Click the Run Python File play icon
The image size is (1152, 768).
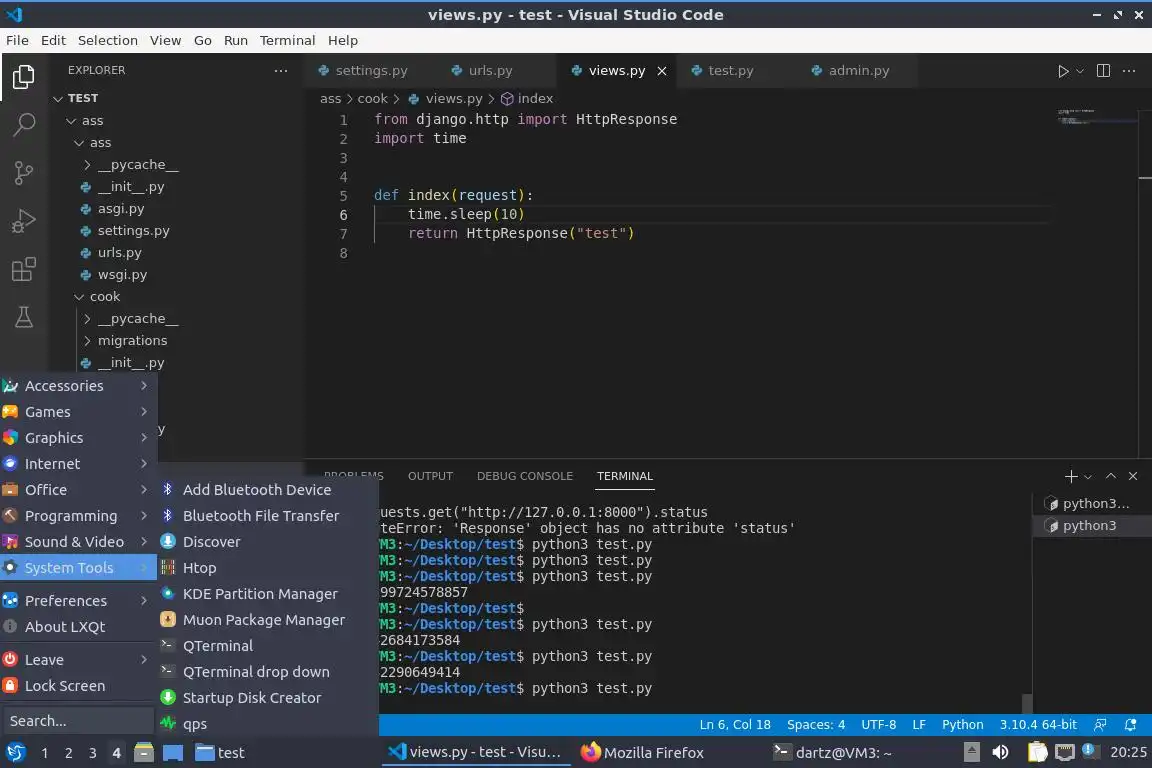pyautogui.click(x=1062, y=71)
